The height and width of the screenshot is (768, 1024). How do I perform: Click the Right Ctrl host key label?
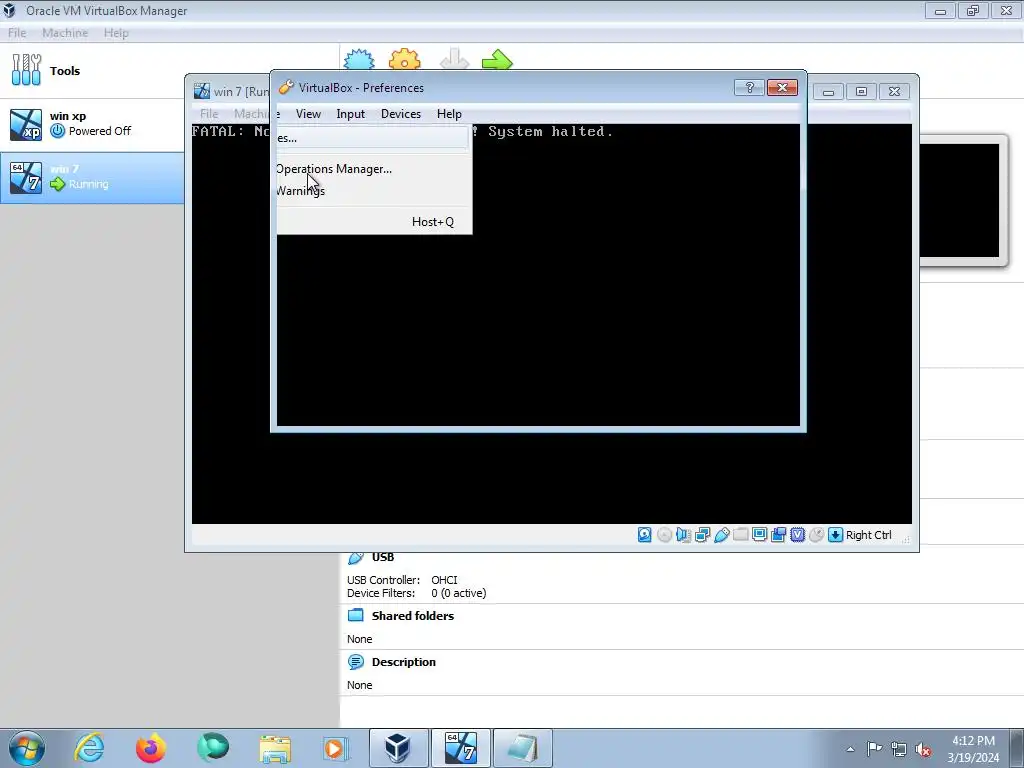(869, 535)
